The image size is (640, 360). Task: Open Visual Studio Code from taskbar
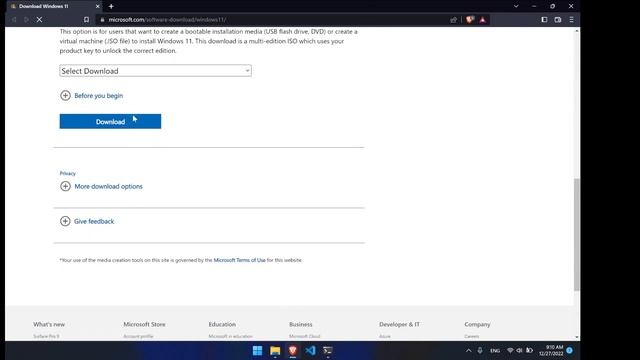coord(310,351)
